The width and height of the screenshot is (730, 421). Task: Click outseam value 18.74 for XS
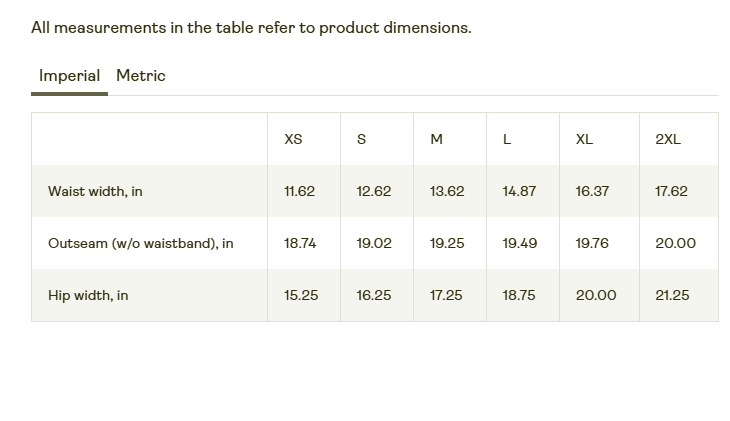coord(301,243)
